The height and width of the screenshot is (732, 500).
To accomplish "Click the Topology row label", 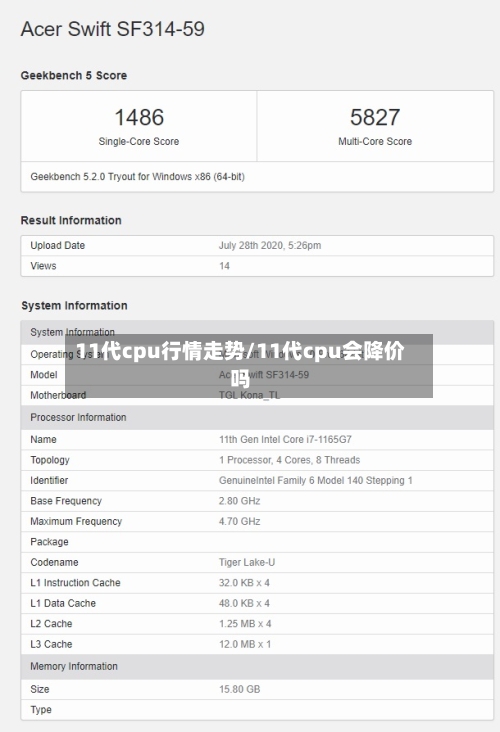I will [x=50, y=460].
